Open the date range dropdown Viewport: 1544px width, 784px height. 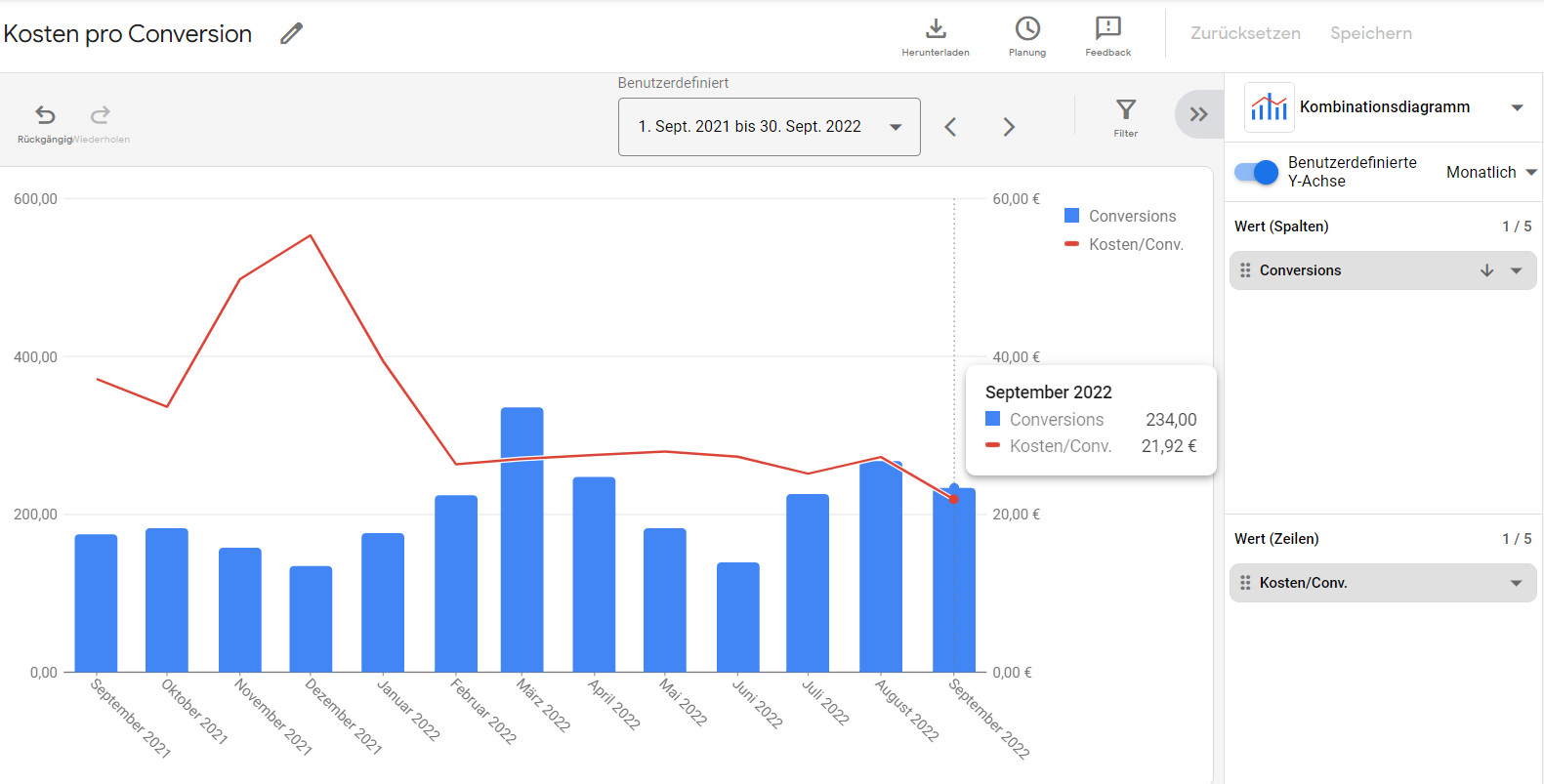point(770,127)
